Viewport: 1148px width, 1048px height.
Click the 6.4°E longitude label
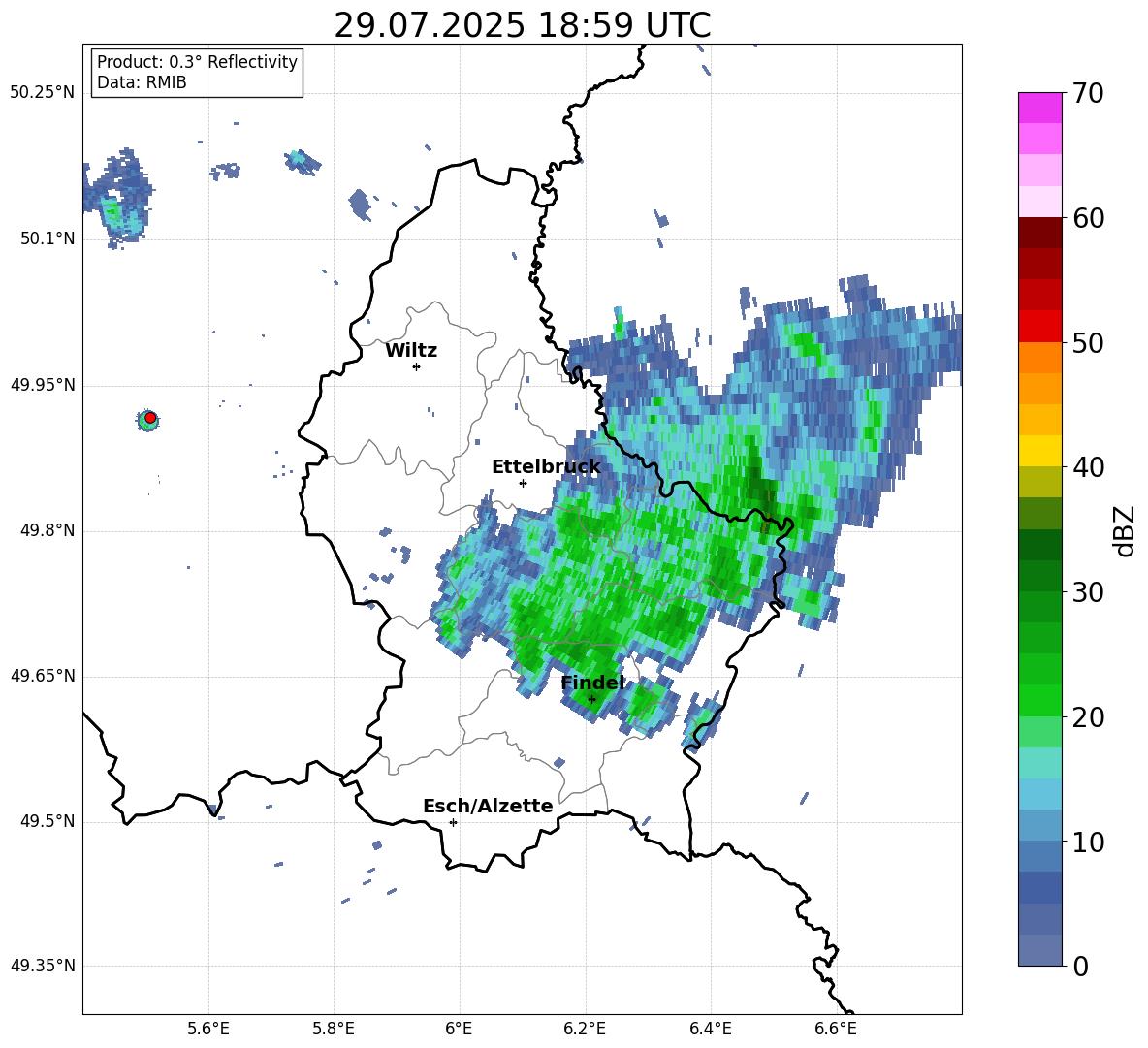[x=710, y=1029]
